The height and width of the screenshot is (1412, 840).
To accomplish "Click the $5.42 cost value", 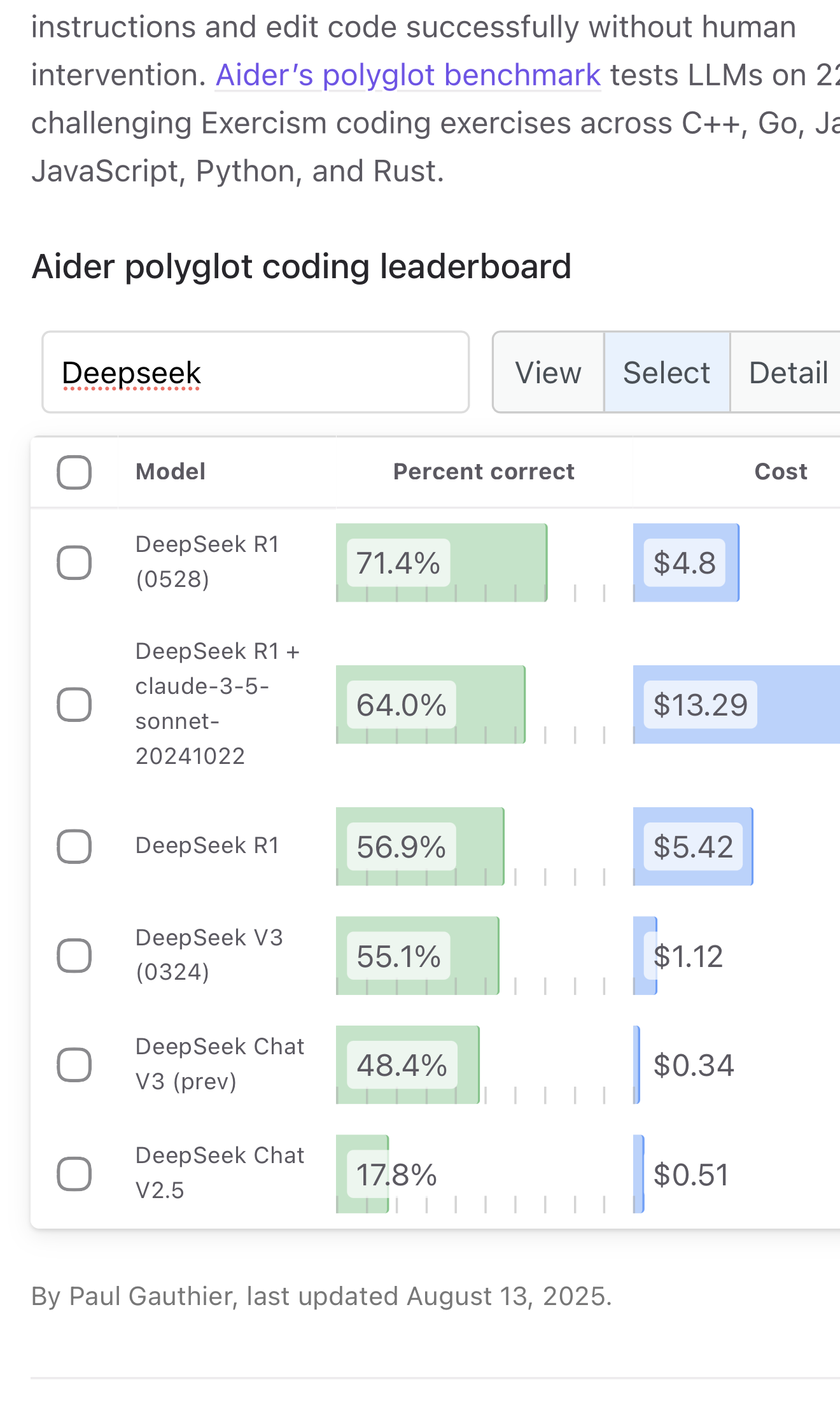I will tap(694, 847).
